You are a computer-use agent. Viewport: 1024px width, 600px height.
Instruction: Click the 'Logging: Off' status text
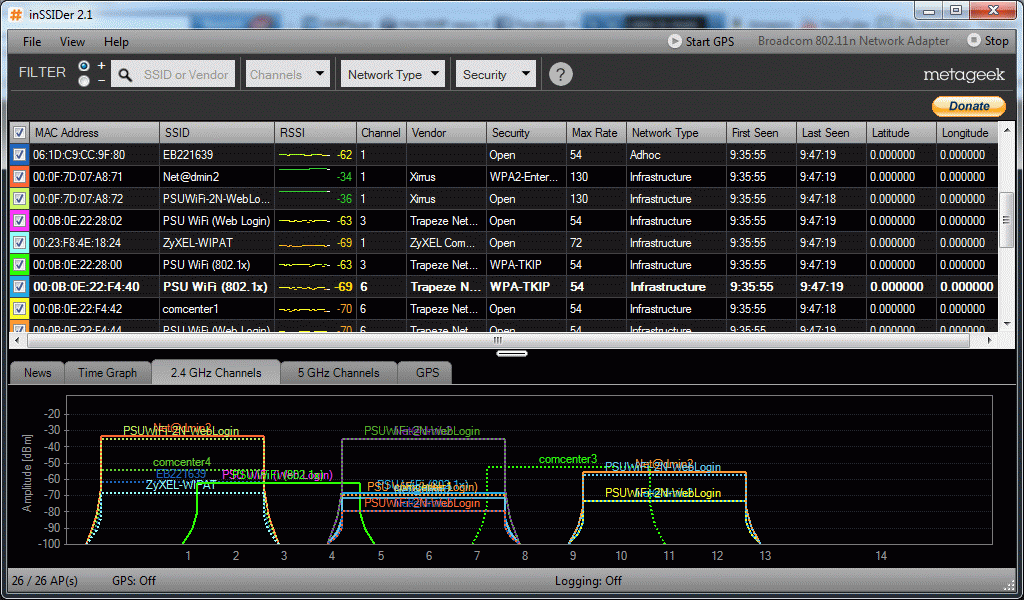coord(588,580)
